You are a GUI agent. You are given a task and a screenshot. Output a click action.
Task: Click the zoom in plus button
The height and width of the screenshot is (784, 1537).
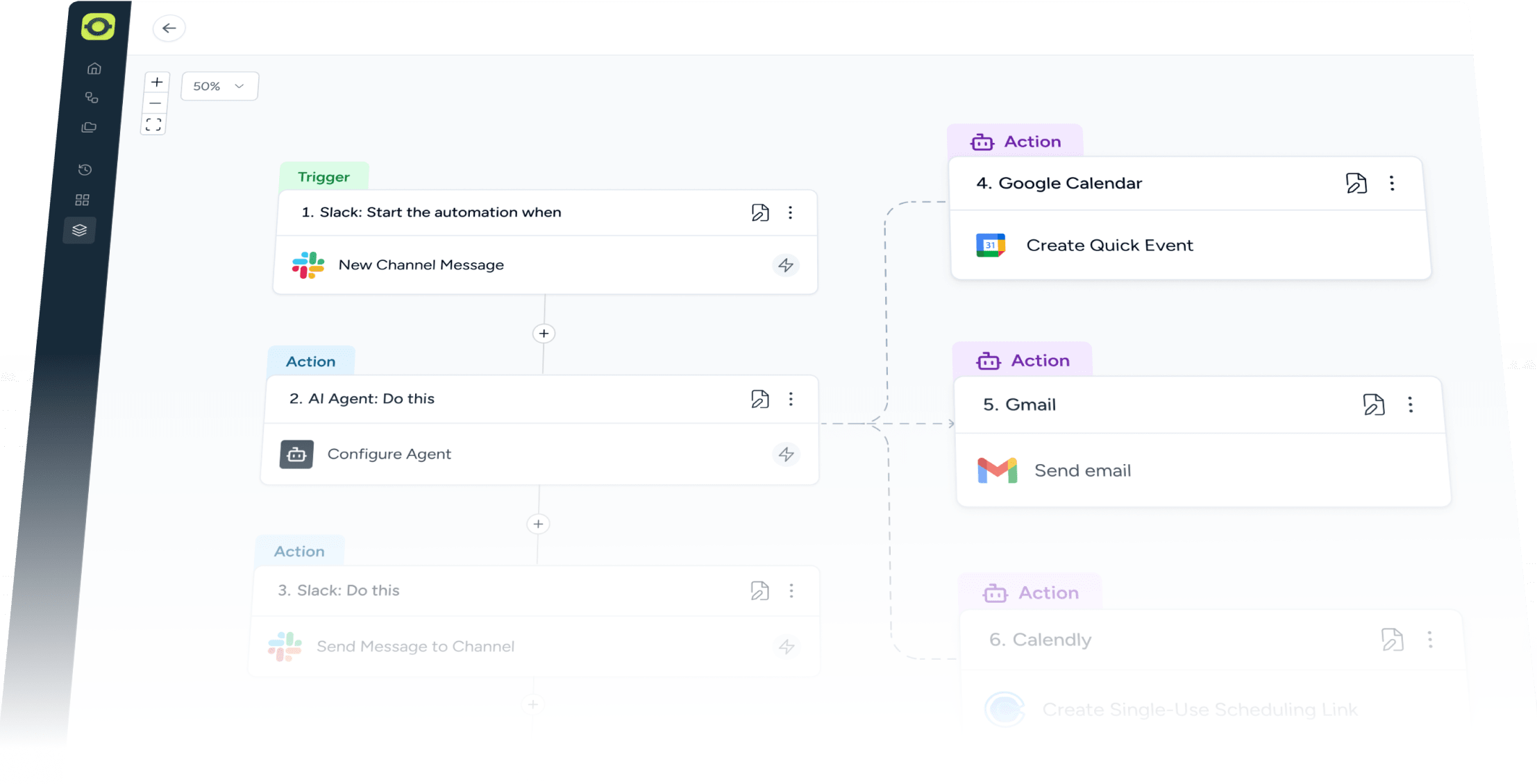pyautogui.click(x=157, y=83)
